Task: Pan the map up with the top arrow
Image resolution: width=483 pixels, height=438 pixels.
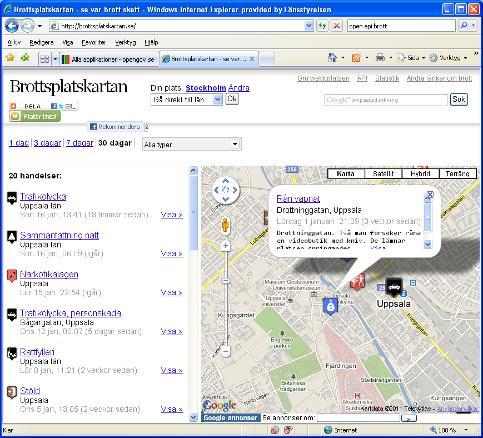Action: point(226,181)
